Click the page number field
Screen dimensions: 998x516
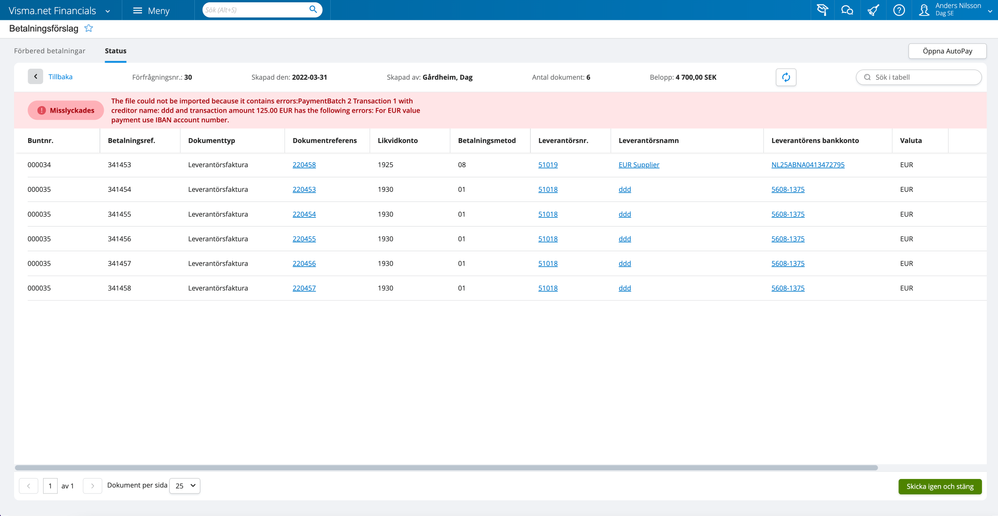point(50,486)
